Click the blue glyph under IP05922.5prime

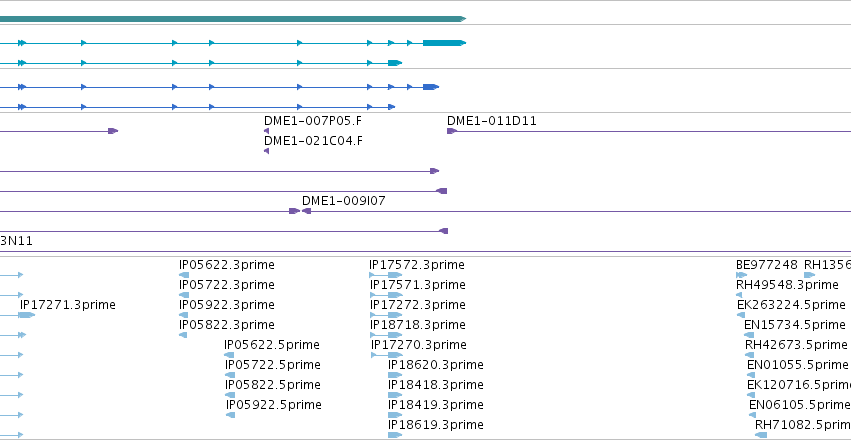click(231, 415)
